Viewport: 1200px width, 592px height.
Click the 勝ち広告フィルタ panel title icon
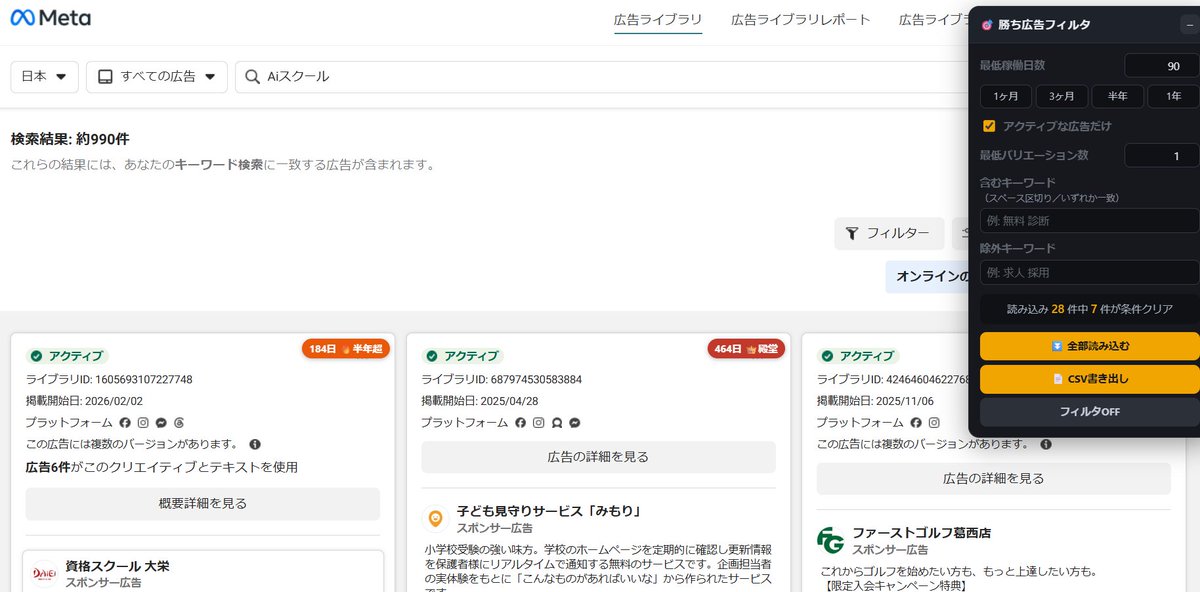point(987,25)
